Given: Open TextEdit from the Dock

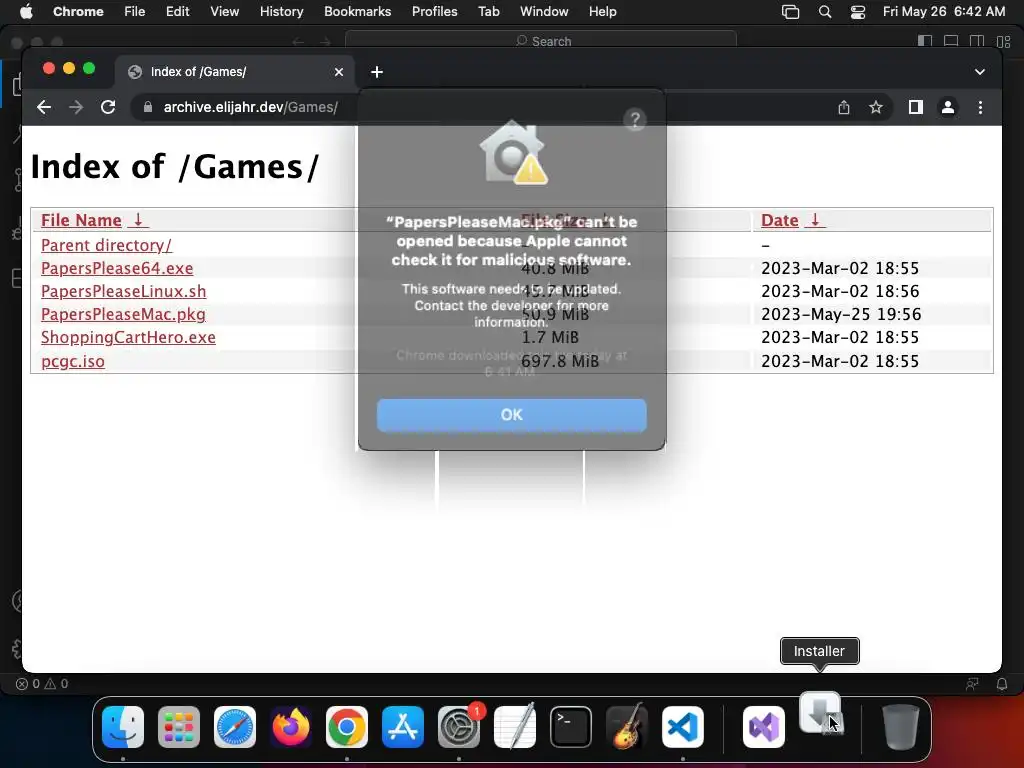Looking at the screenshot, I should coord(515,726).
